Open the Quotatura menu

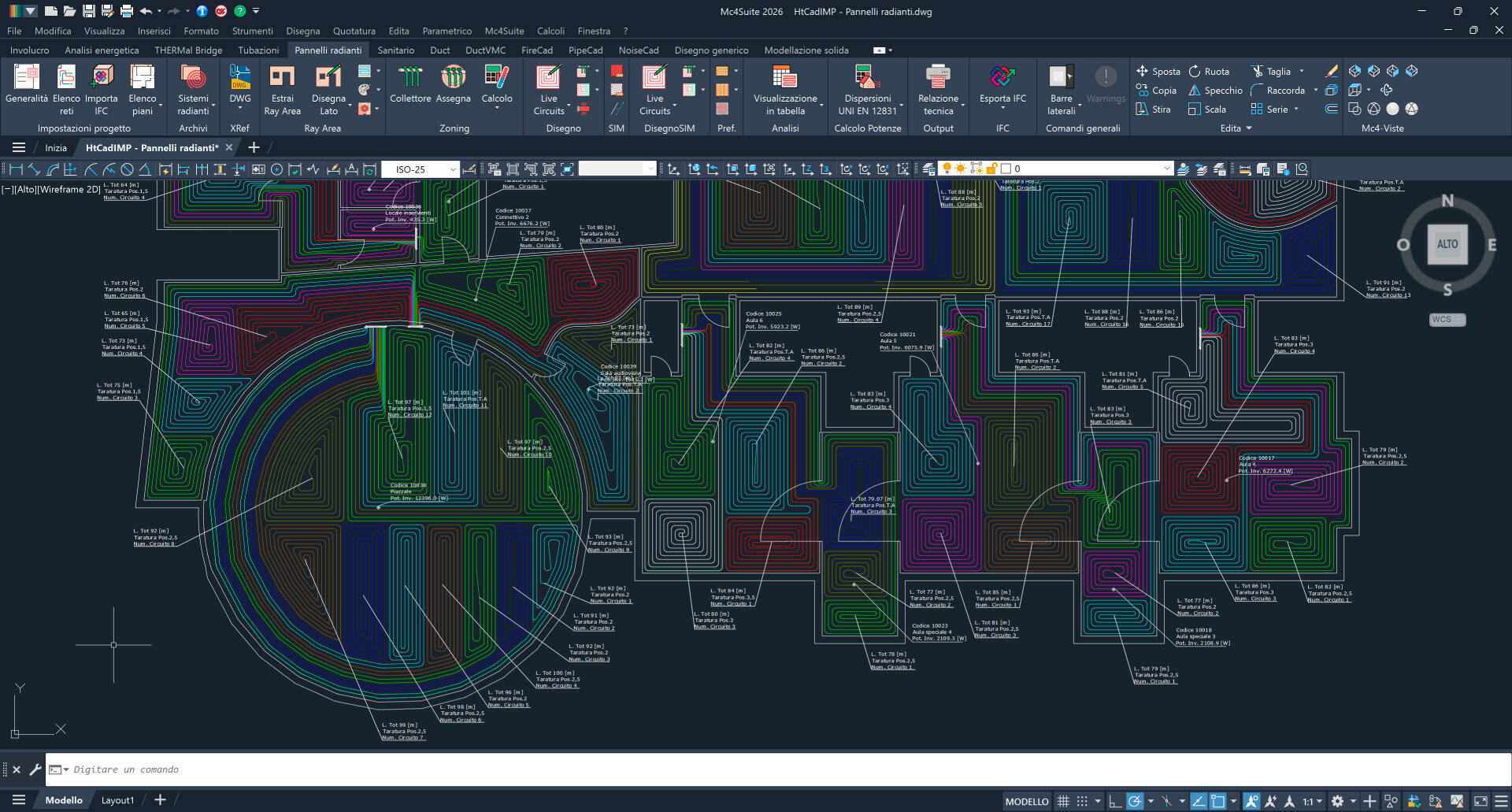click(x=354, y=31)
